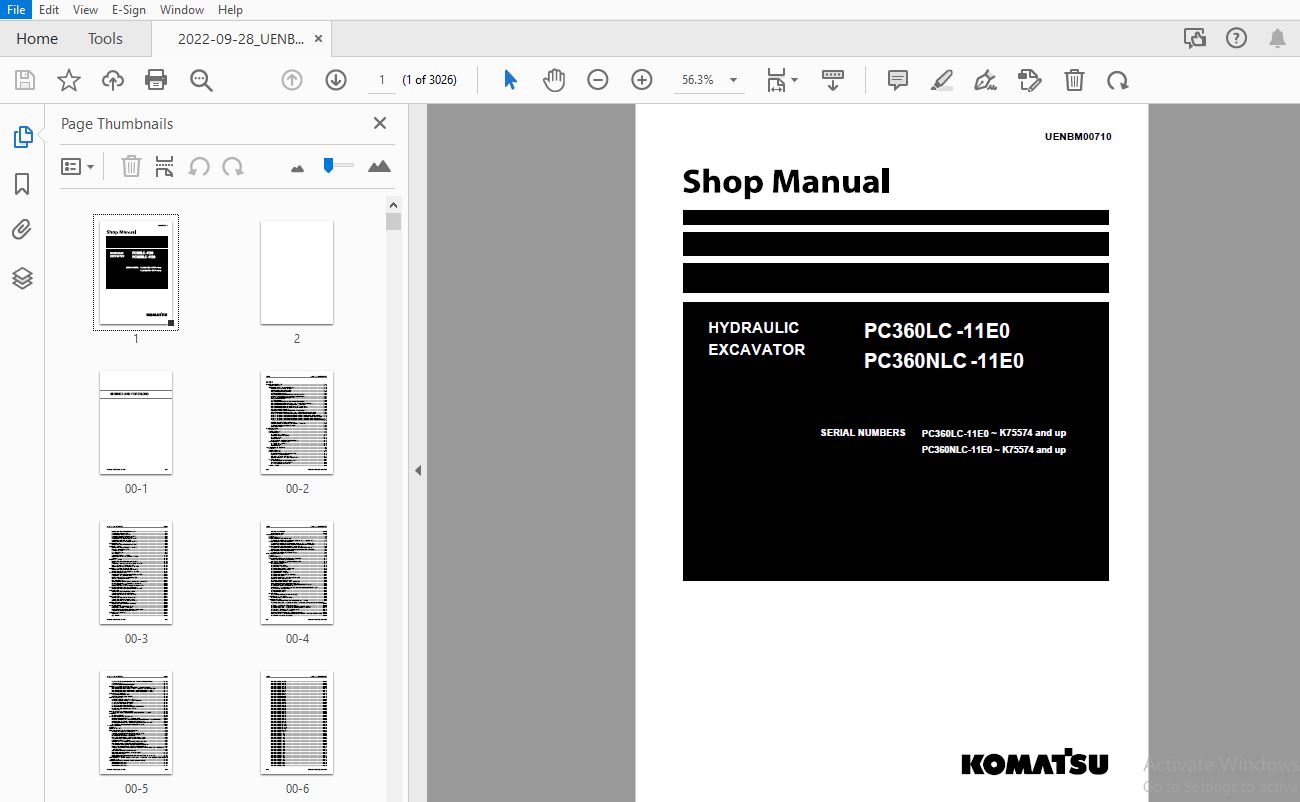Delete the page with the toolbar trash icon
The height and width of the screenshot is (802, 1300).
1074,80
